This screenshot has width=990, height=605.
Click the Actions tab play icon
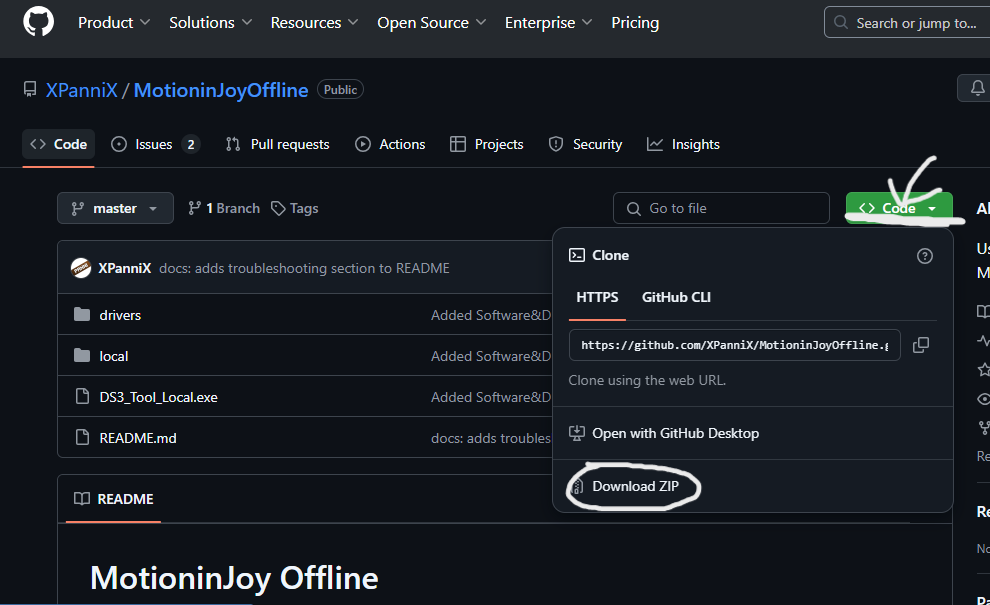point(362,144)
